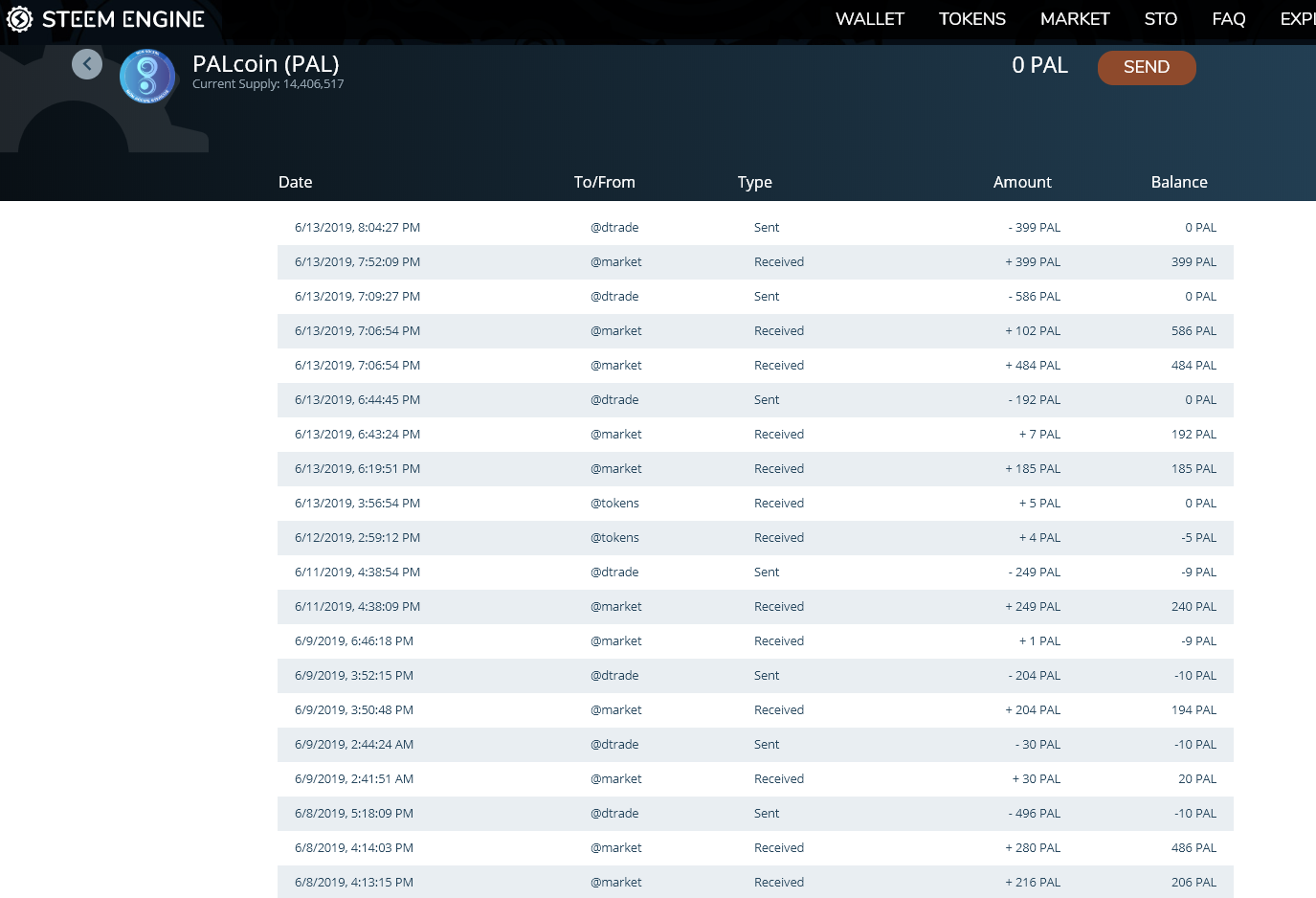
Task: Click the date 6/13/2019, 6:44:45 PM
Action: click(x=358, y=400)
